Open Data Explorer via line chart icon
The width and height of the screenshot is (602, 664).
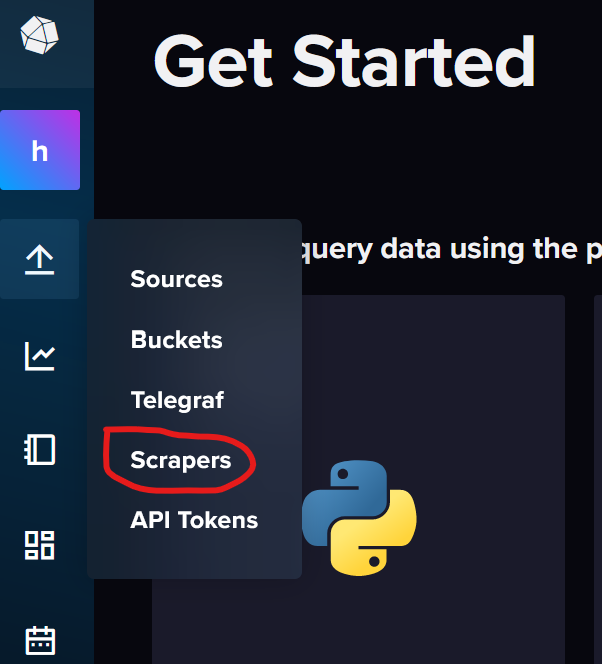[x=40, y=355]
